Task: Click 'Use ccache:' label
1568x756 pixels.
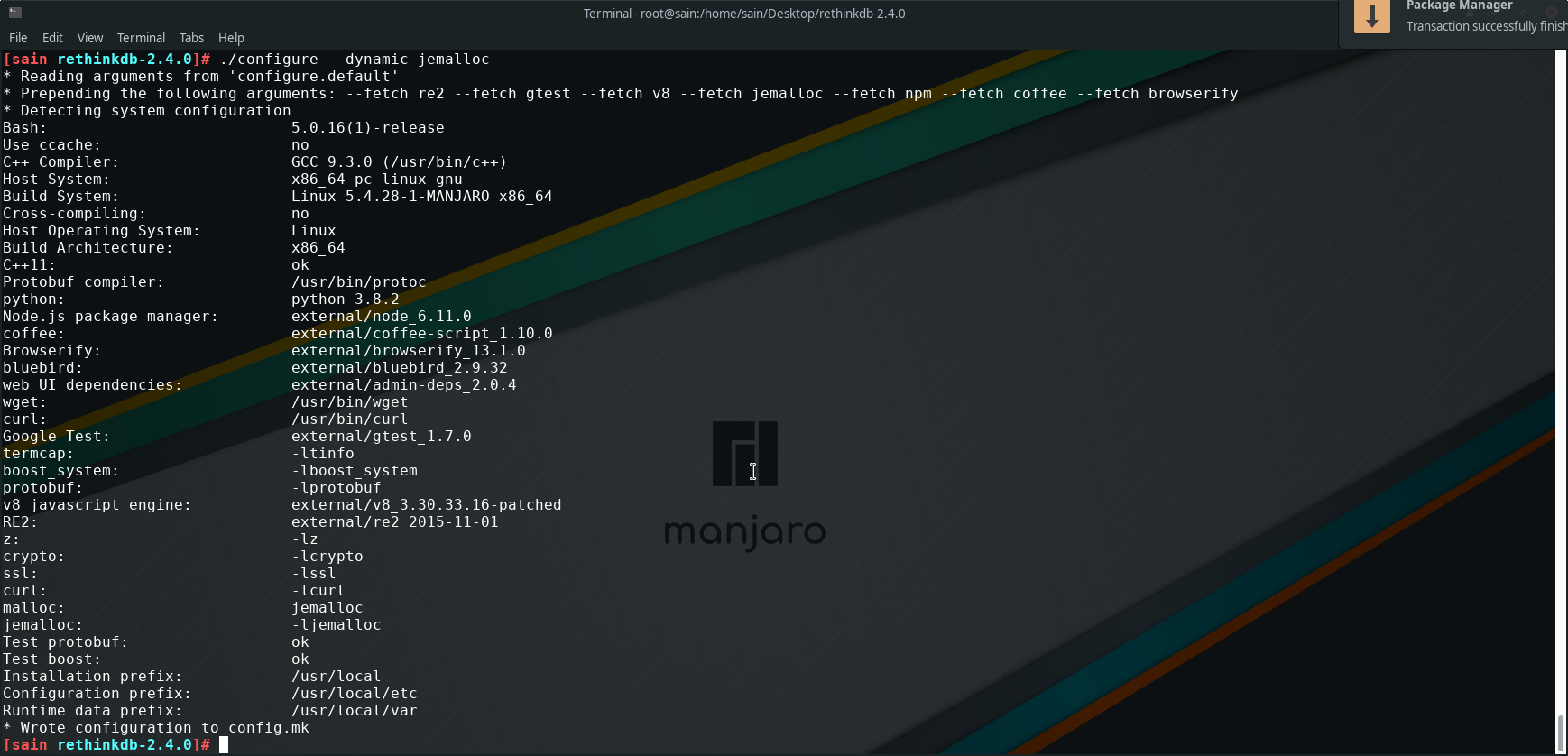Action: click(x=51, y=145)
